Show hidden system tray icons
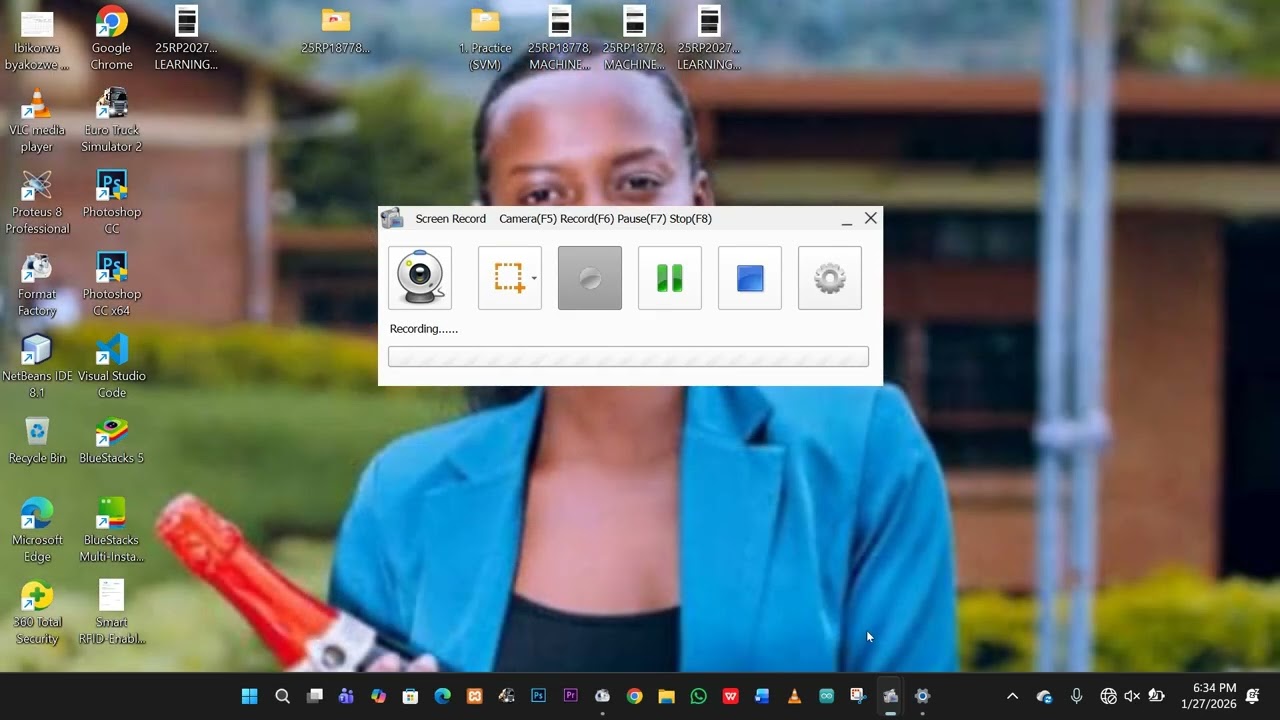Image resolution: width=1280 pixels, height=720 pixels. click(x=1012, y=696)
